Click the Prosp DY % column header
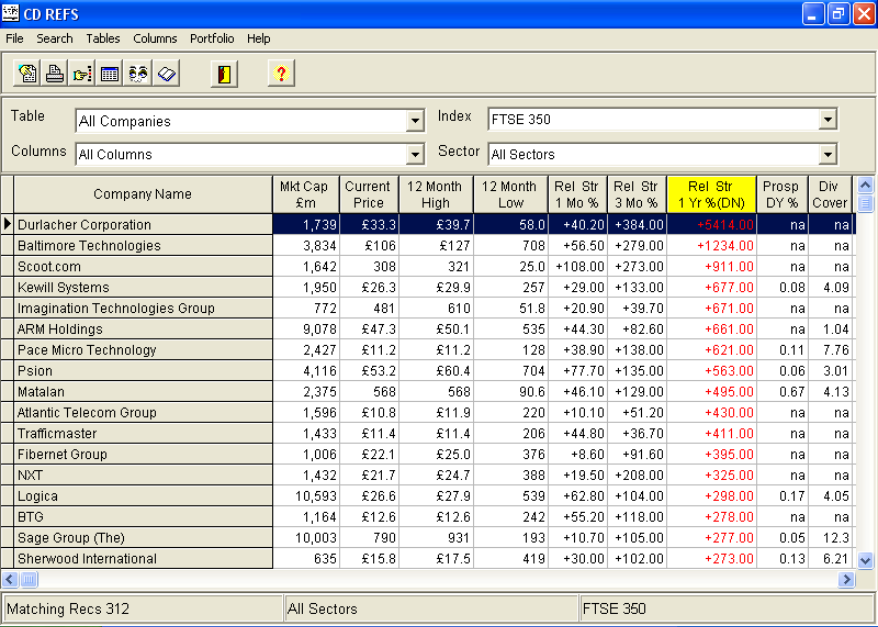Image resolution: width=878 pixels, height=627 pixels. 782,194
